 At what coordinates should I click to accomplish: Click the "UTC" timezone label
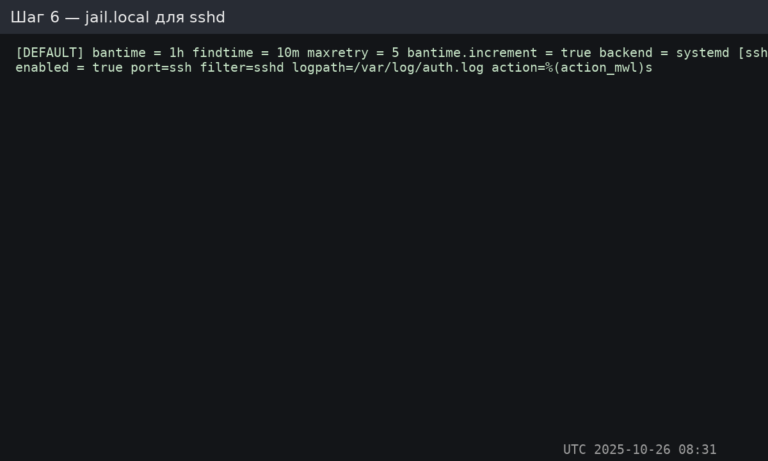click(575, 449)
